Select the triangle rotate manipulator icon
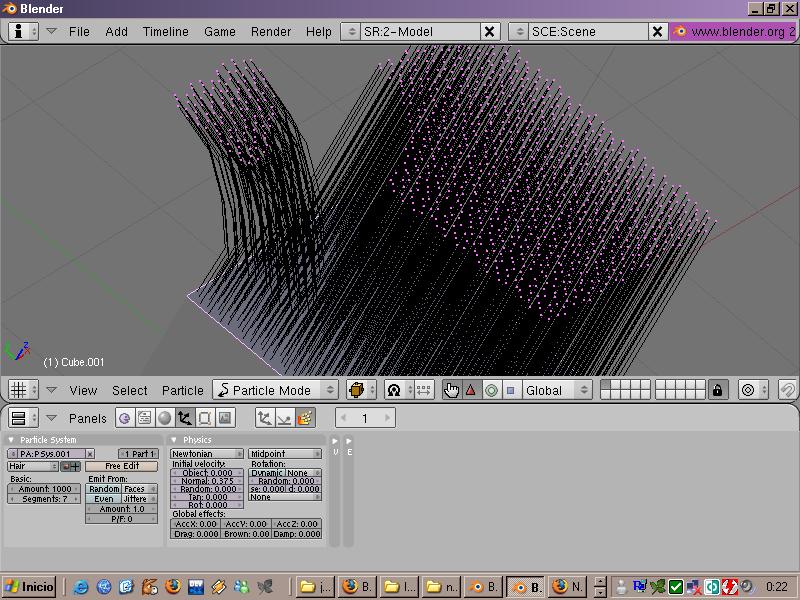Image resolution: width=800 pixels, height=600 pixels. pyautogui.click(x=471, y=390)
